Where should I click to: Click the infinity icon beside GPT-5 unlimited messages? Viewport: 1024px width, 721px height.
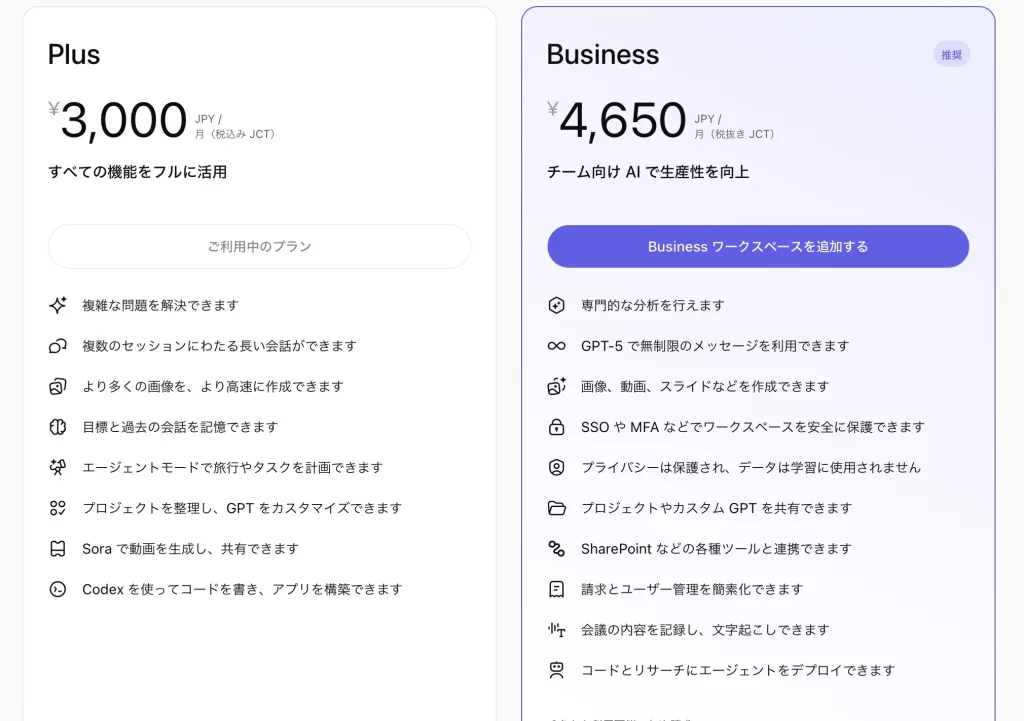(x=557, y=346)
